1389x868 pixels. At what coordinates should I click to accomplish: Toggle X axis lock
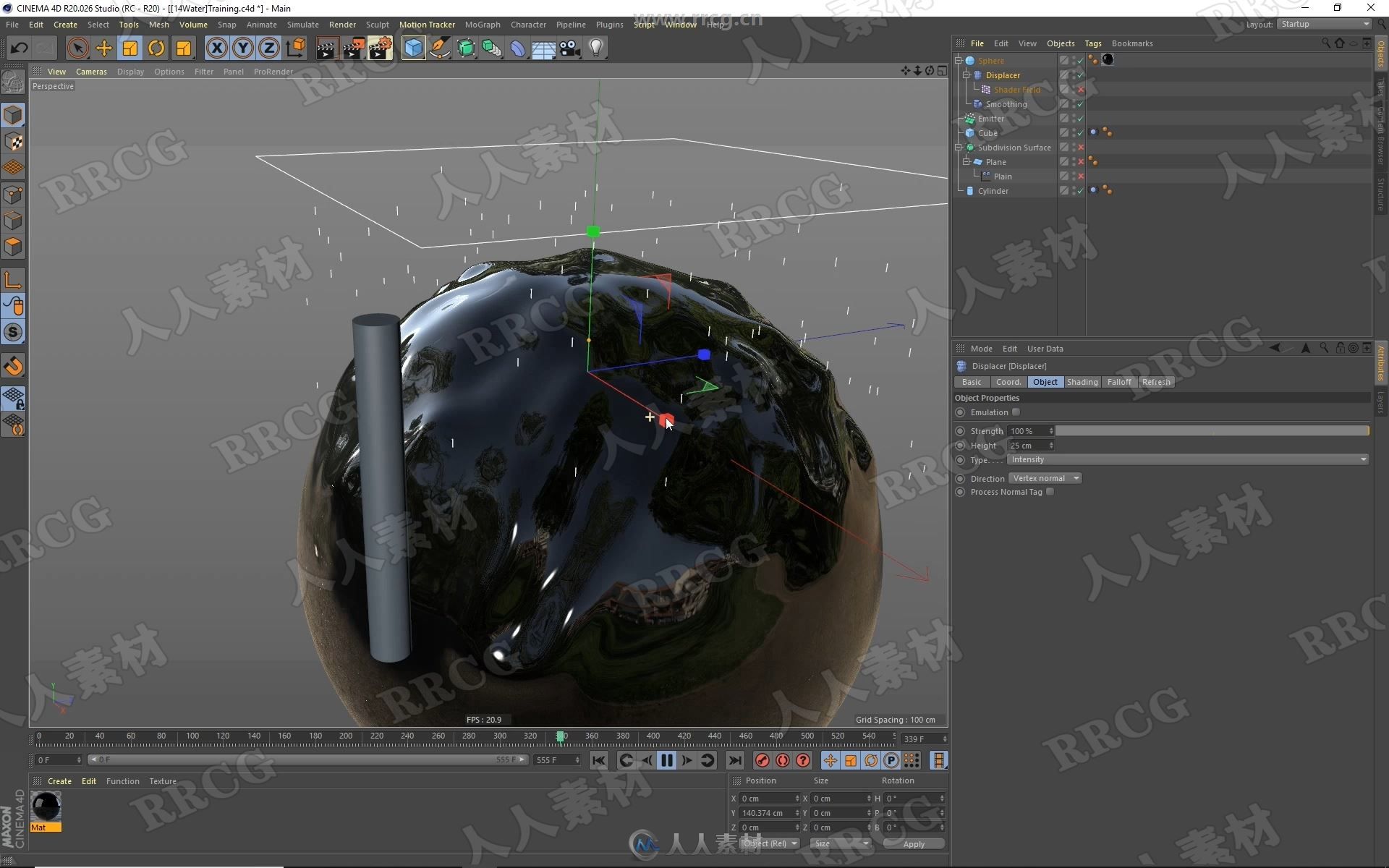216,48
